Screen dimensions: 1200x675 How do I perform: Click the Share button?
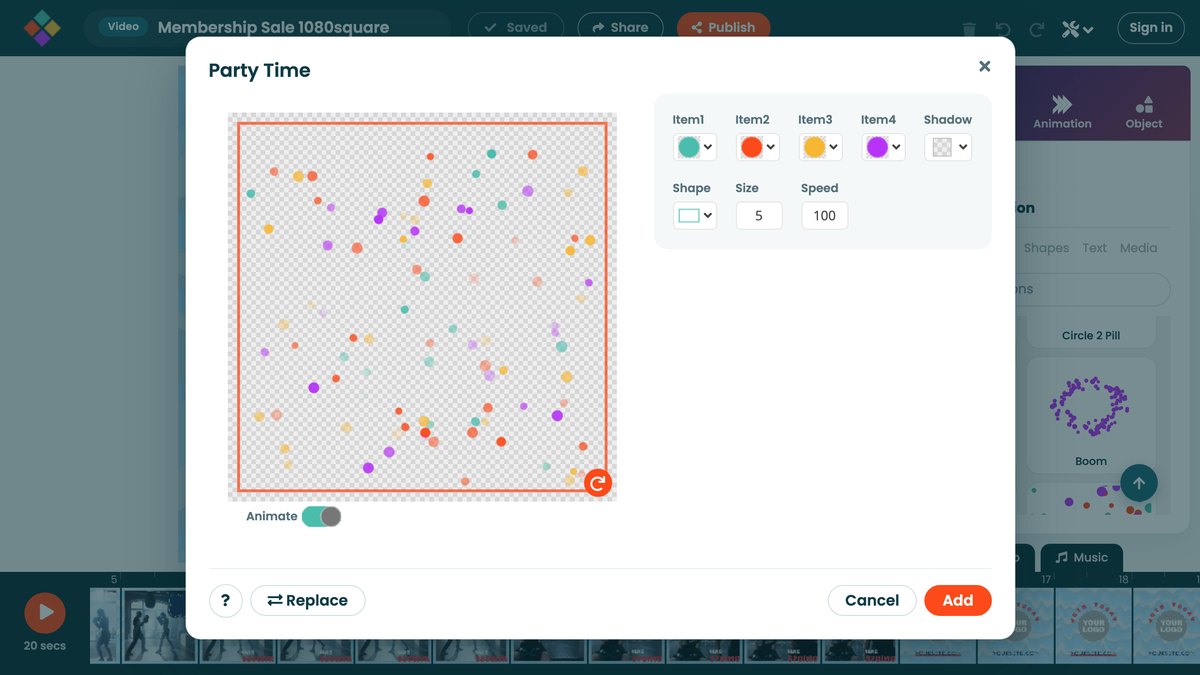[x=620, y=27]
